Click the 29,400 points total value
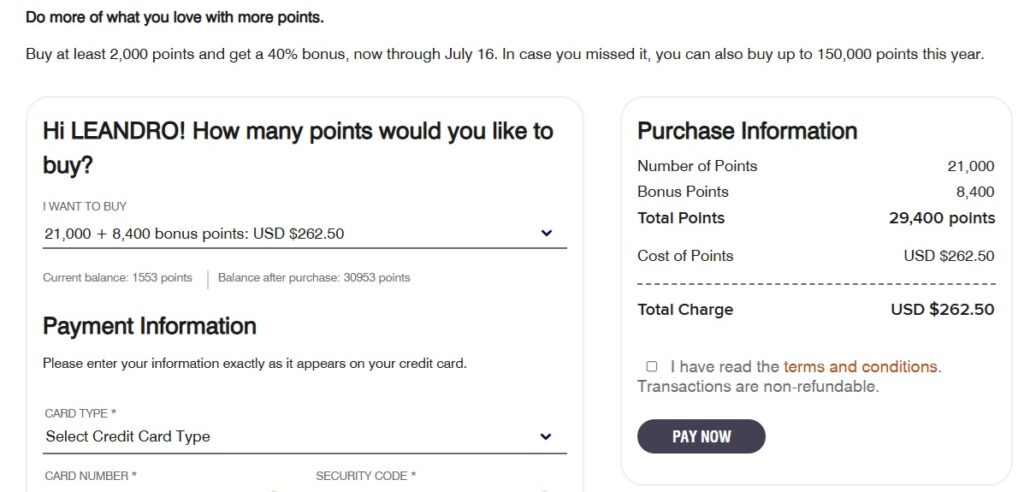Image resolution: width=1024 pixels, height=492 pixels. (942, 218)
